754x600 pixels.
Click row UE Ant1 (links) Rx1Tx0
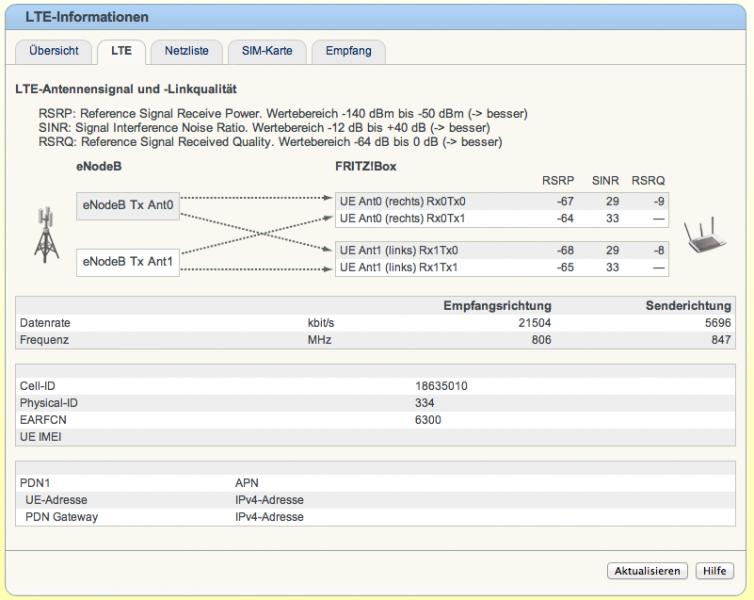pos(502,250)
